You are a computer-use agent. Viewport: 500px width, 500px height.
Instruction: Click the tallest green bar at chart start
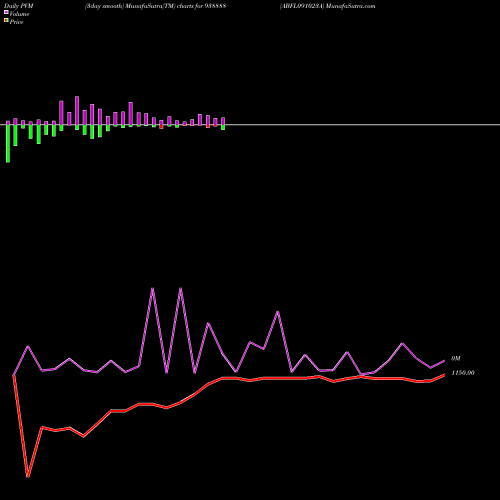[8, 143]
